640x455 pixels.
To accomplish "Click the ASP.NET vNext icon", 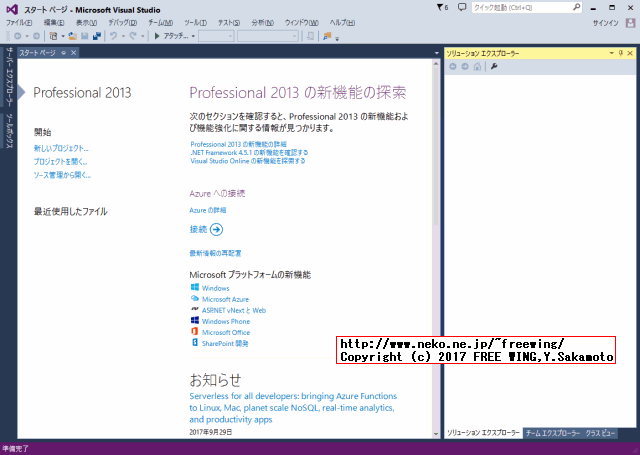I will [x=195, y=310].
